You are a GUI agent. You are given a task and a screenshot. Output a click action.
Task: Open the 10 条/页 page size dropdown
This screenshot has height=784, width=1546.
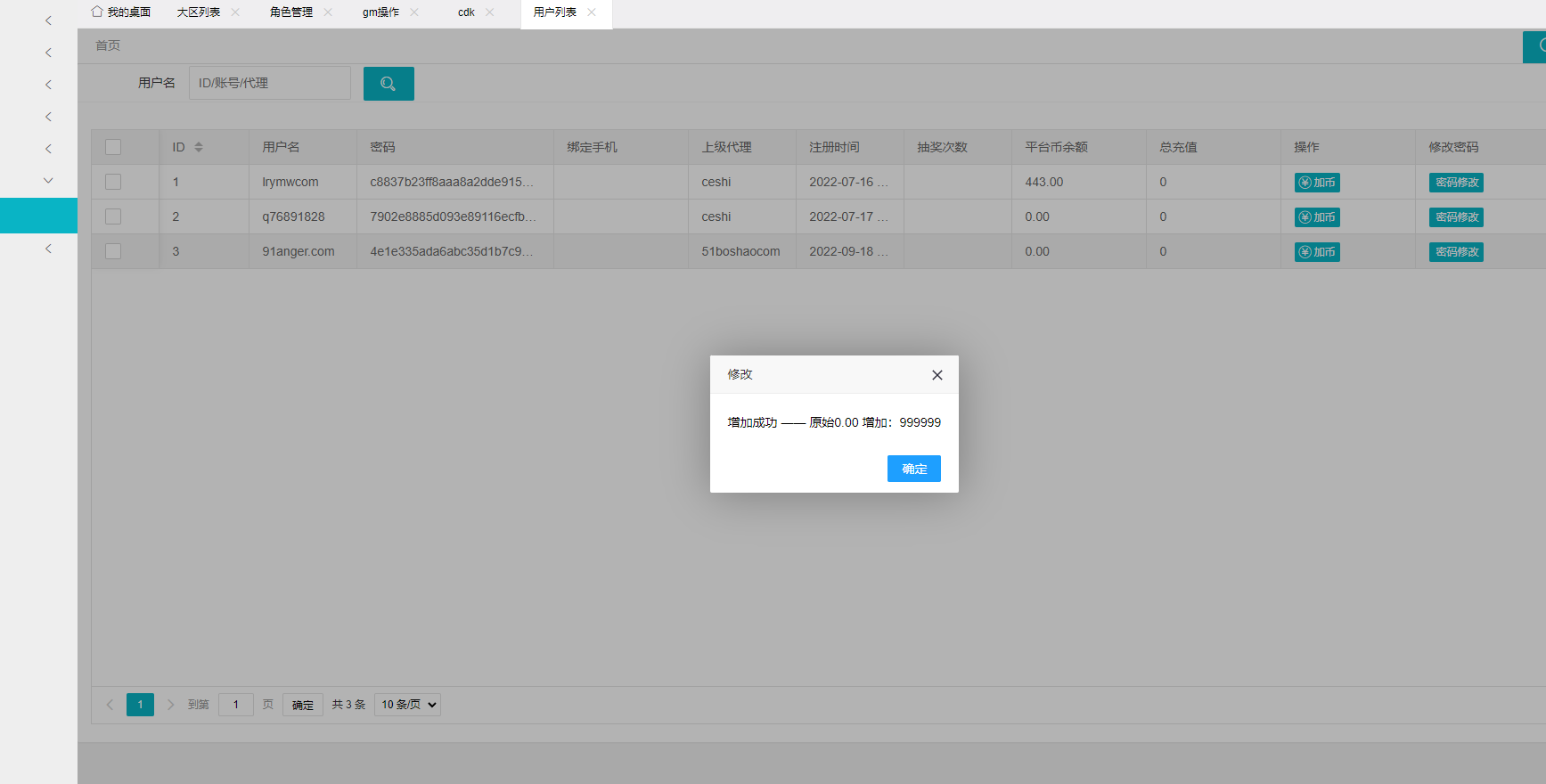click(x=408, y=705)
